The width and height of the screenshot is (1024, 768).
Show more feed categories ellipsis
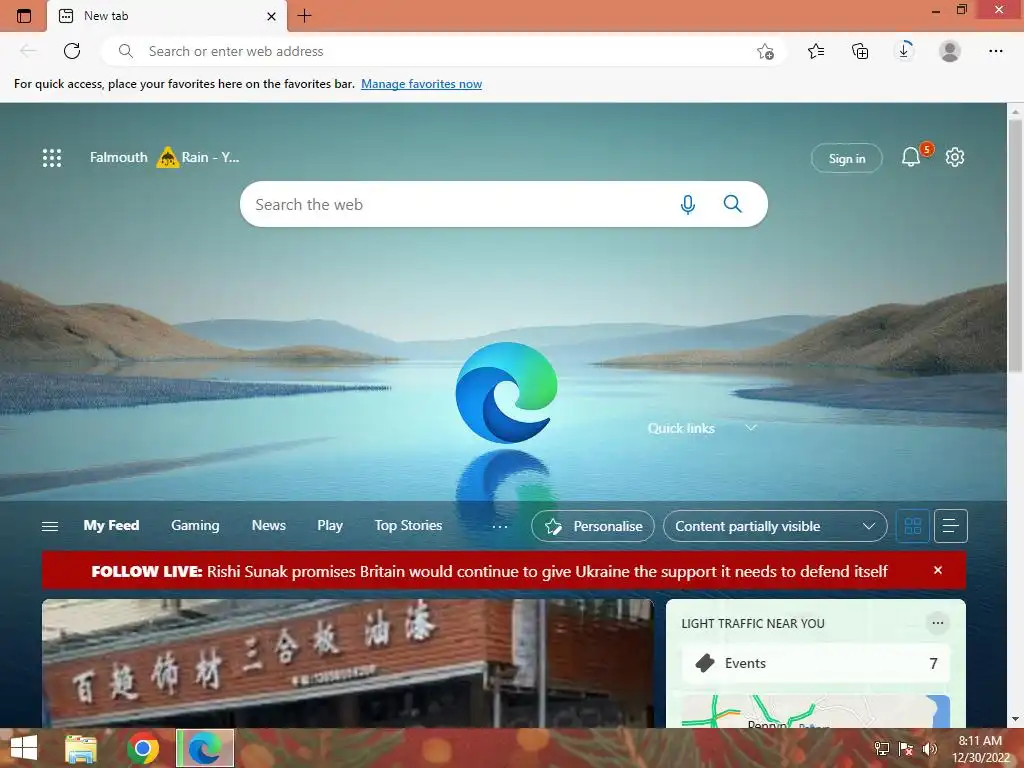click(x=500, y=526)
